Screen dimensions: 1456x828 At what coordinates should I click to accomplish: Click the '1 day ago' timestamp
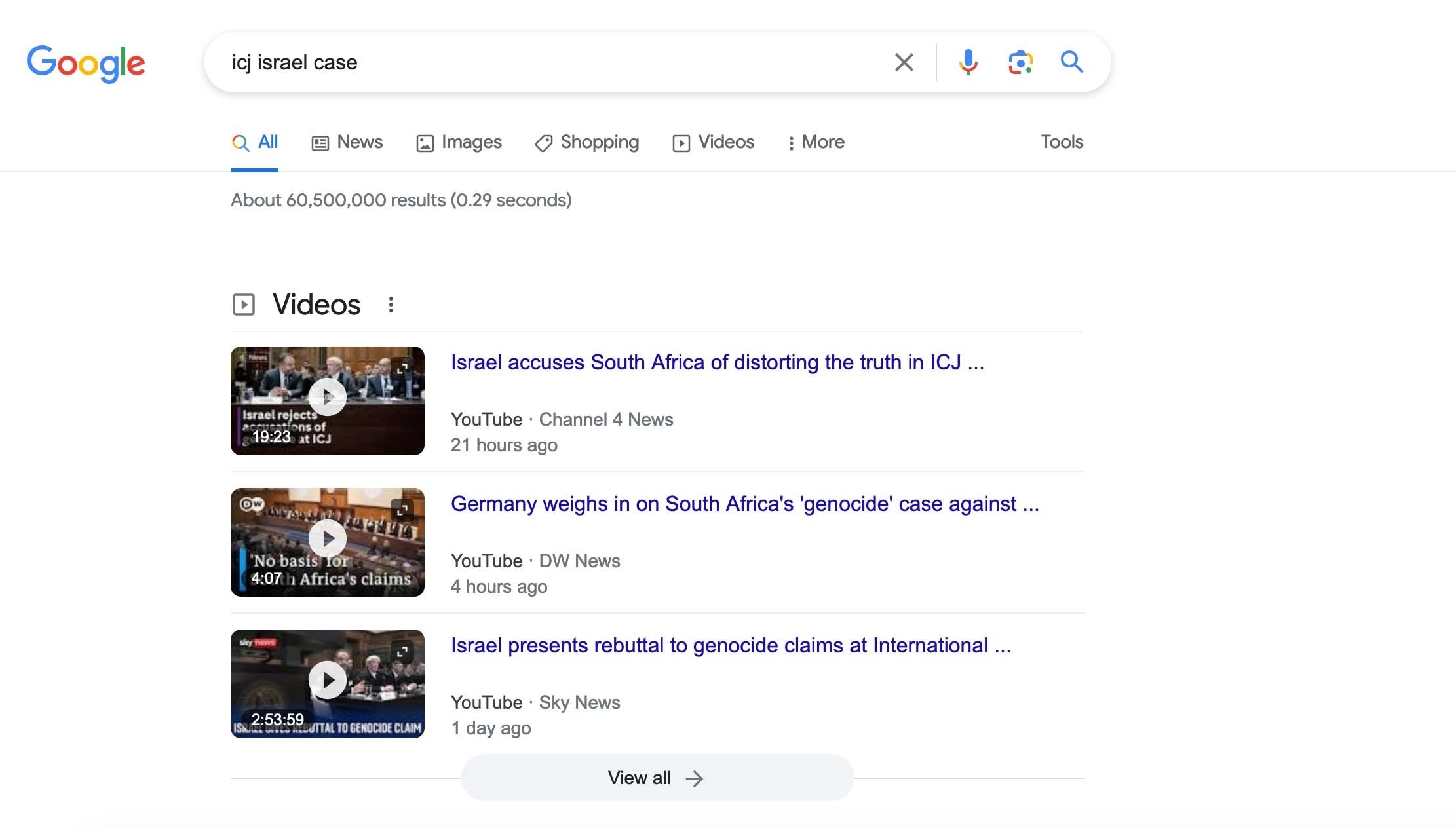pyautogui.click(x=491, y=728)
